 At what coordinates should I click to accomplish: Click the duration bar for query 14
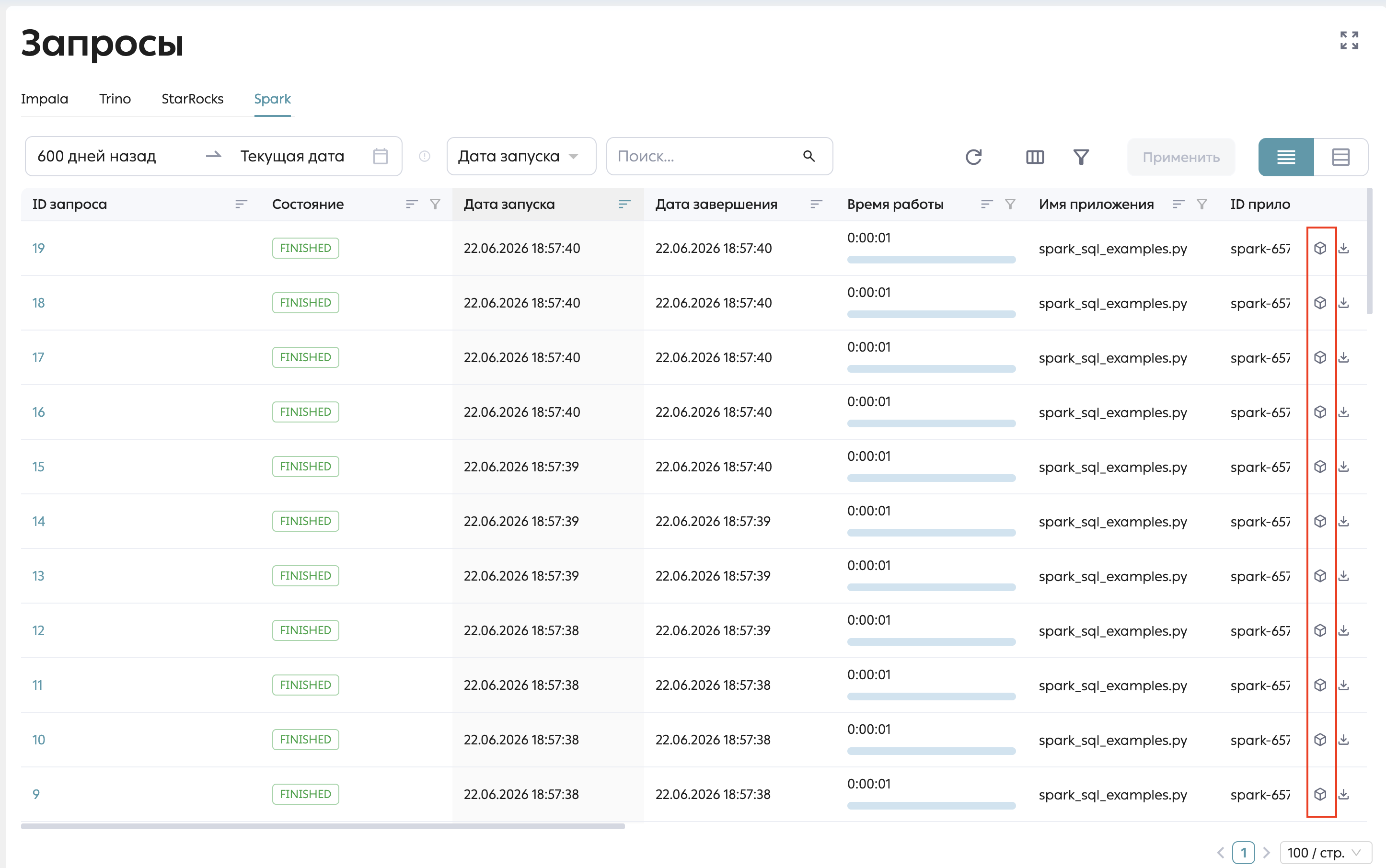click(931, 533)
